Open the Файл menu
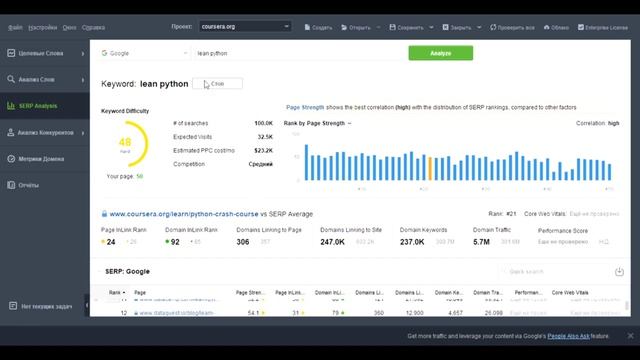This screenshot has height=360, width=640. (15, 27)
